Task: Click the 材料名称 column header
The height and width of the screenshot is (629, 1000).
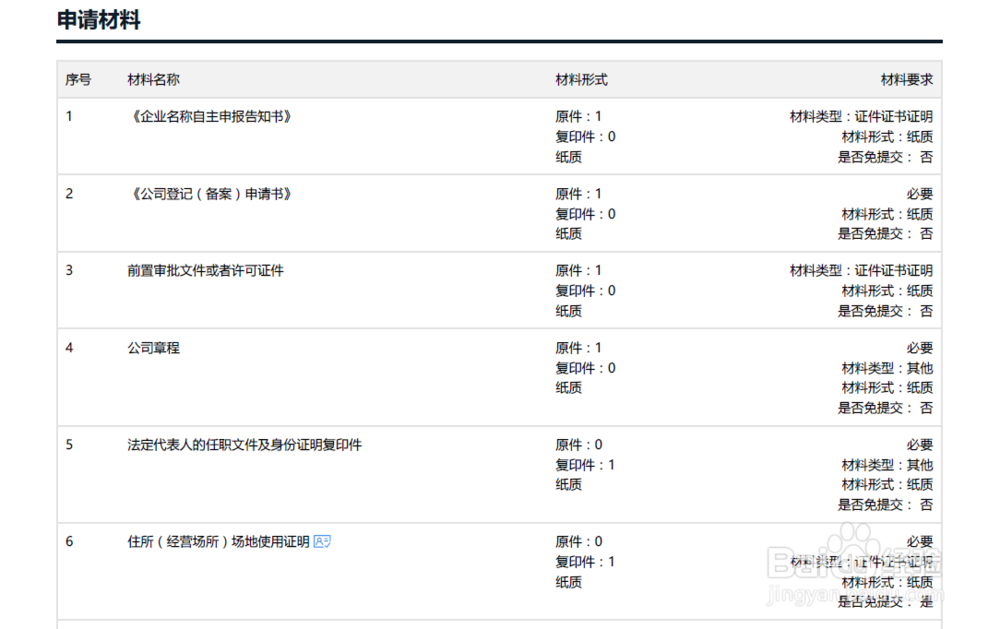Action: [x=153, y=79]
